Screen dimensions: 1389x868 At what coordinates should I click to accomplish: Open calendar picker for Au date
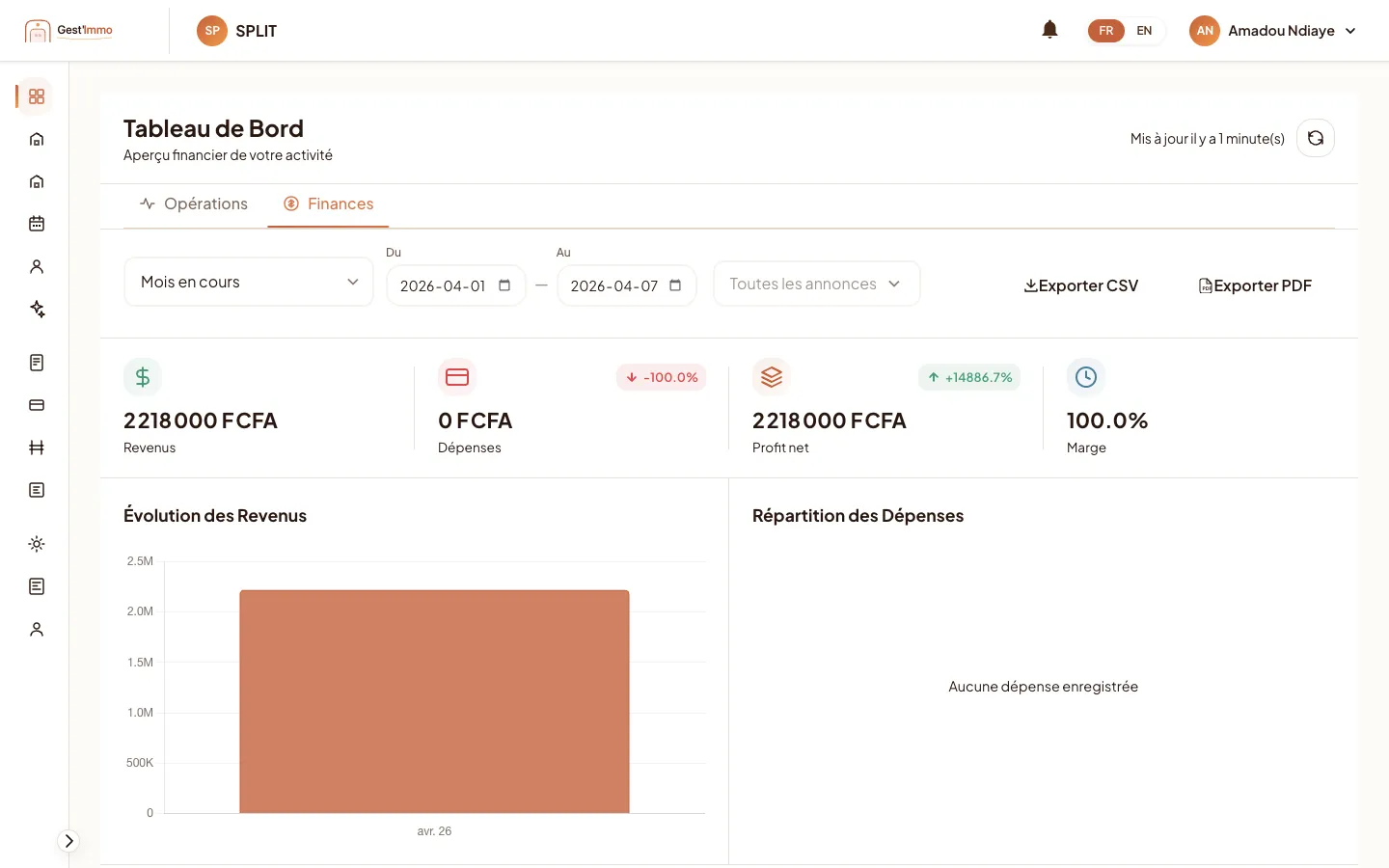pos(675,285)
